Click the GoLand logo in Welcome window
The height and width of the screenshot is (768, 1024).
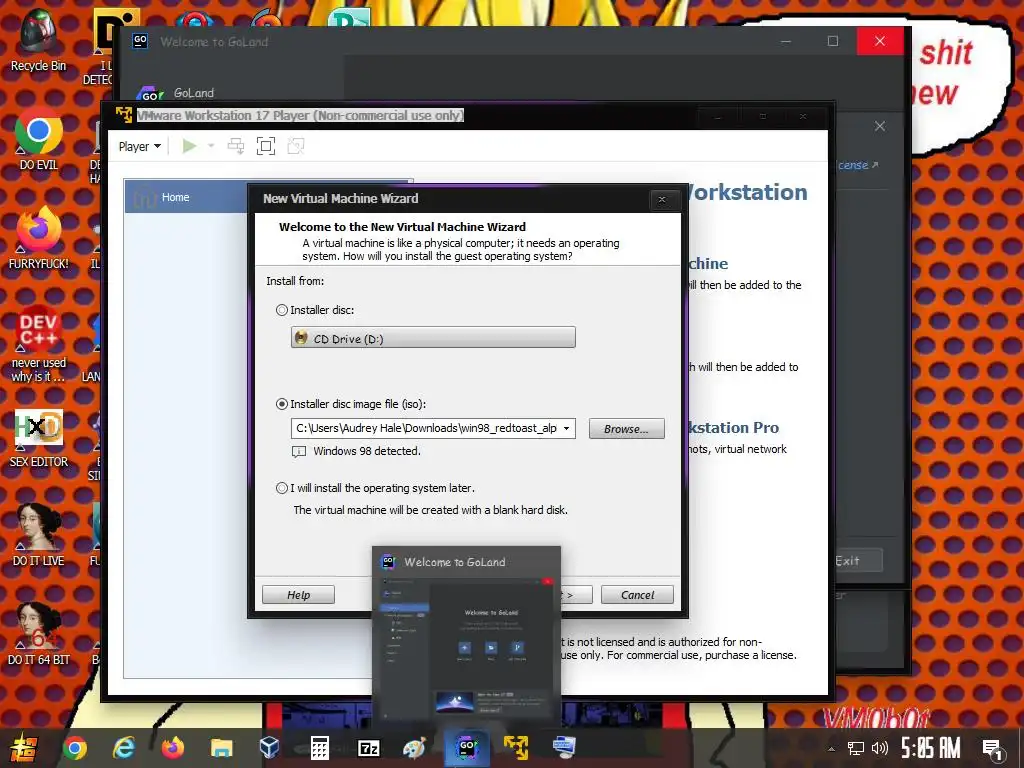click(150, 94)
